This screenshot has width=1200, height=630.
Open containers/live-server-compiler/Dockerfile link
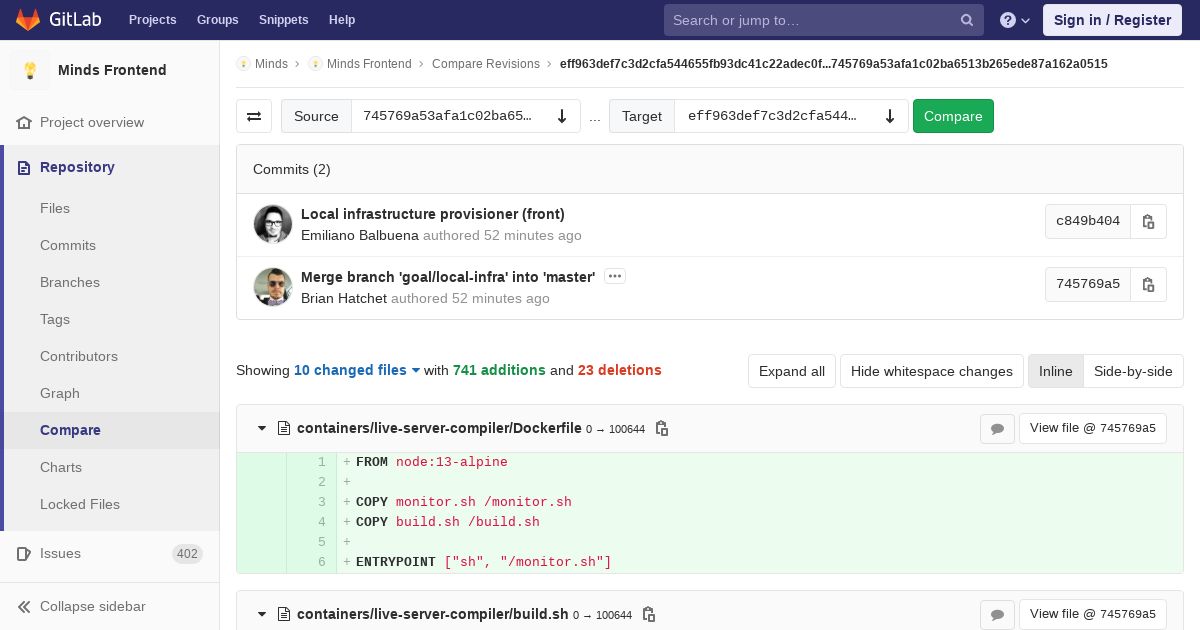439,428
